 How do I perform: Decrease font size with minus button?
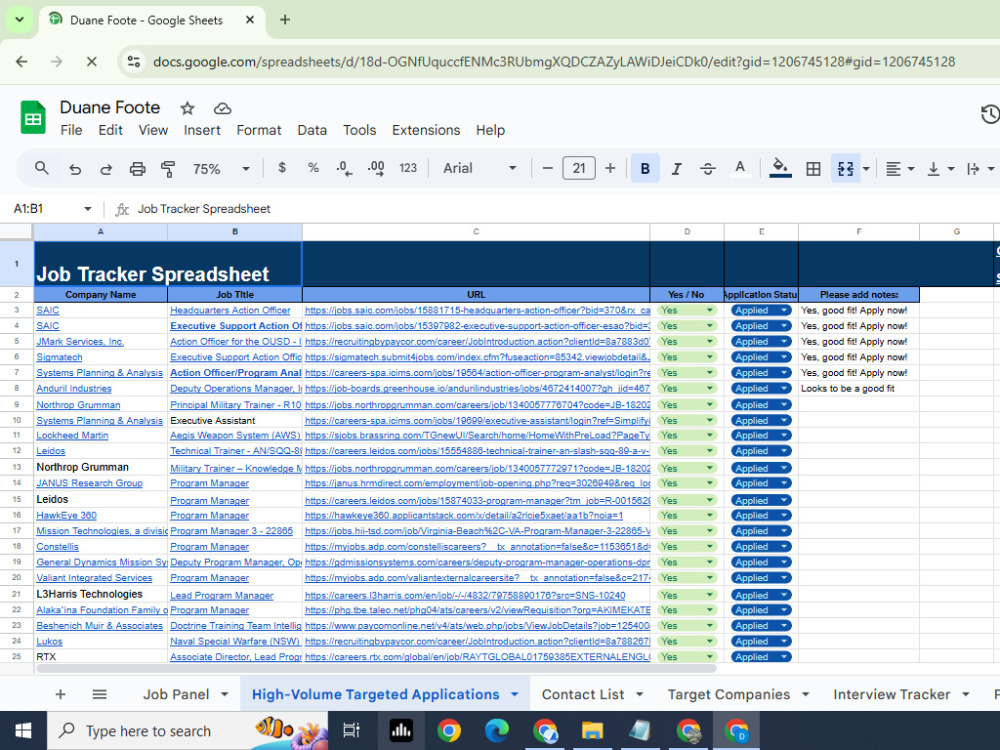coord(547,168)
